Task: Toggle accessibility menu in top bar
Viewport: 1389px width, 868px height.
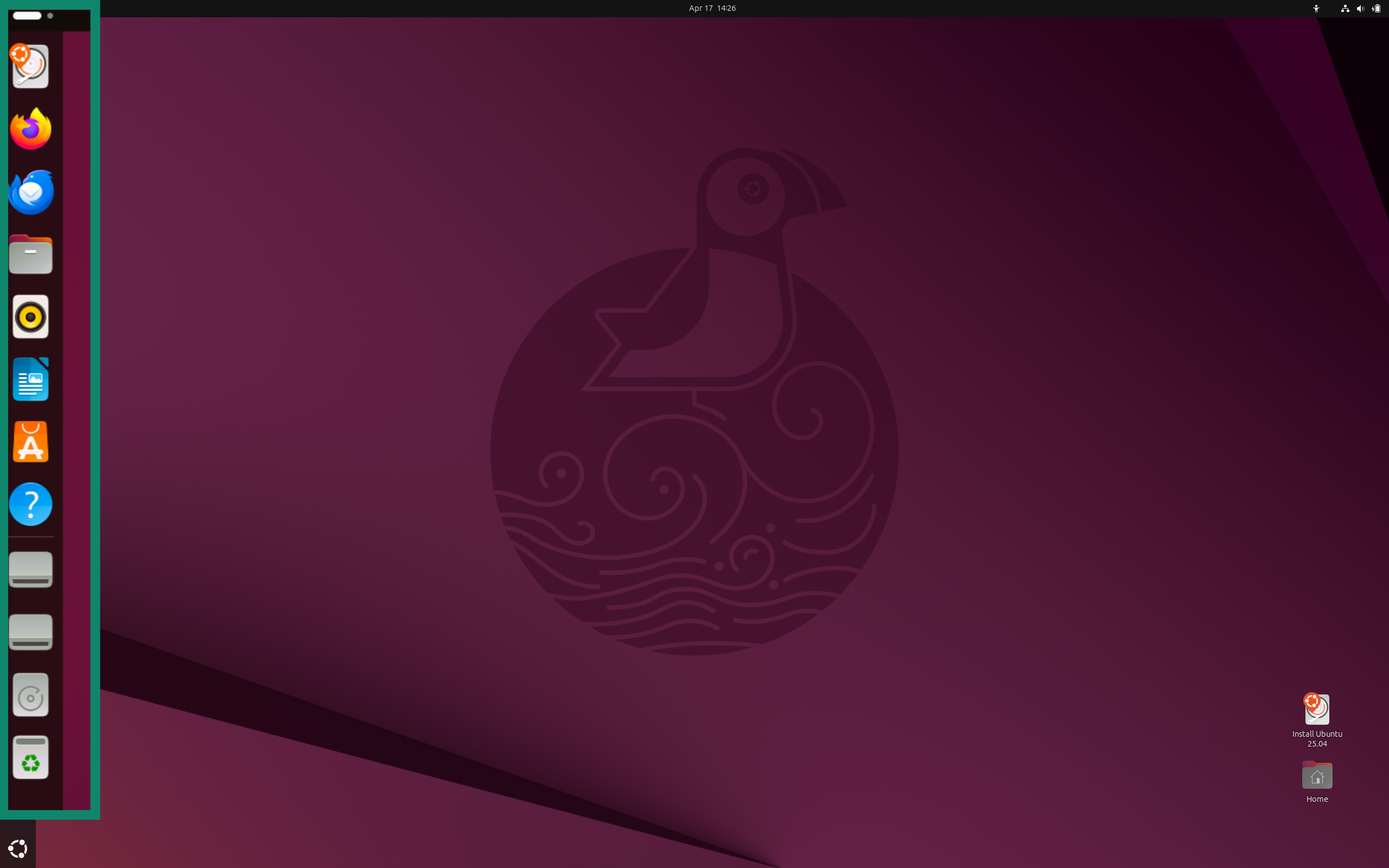Action: [x=1316, y=8]
